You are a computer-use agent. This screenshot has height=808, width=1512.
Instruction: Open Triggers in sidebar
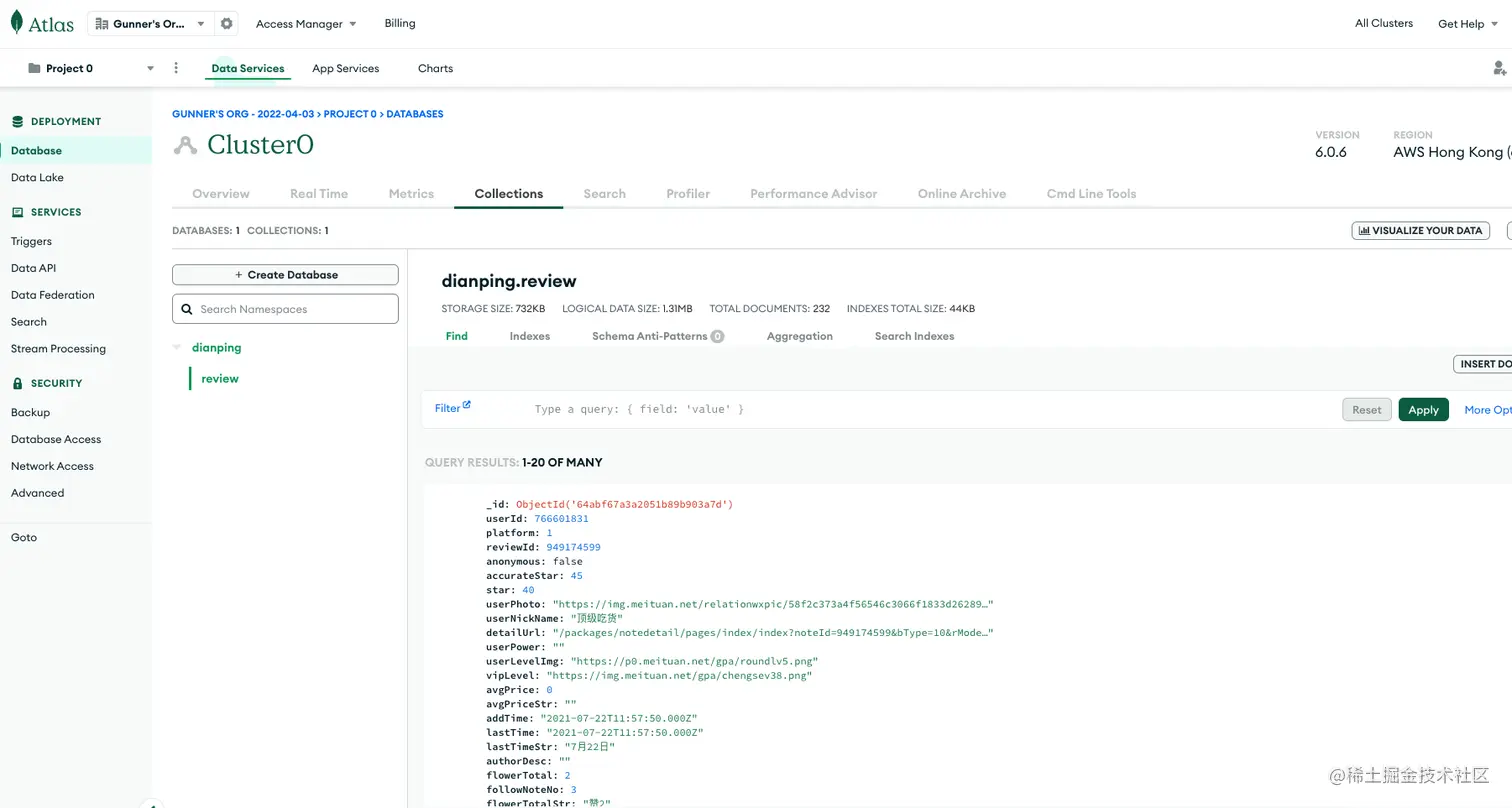(x=31, y=241)
